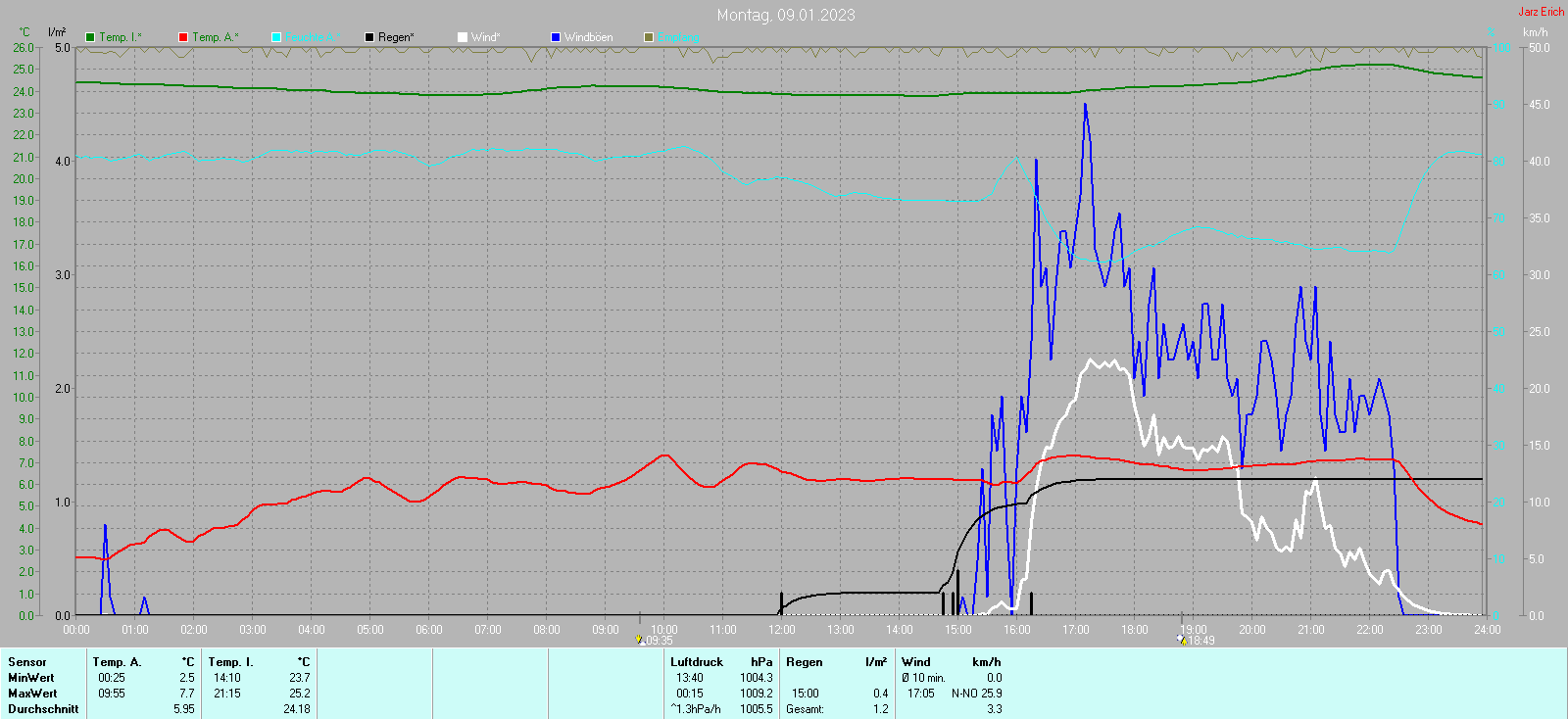Screen dimensions: 1568x719
Task: Click the 'Gesamt:' rain total label
Action: (806, 709)
